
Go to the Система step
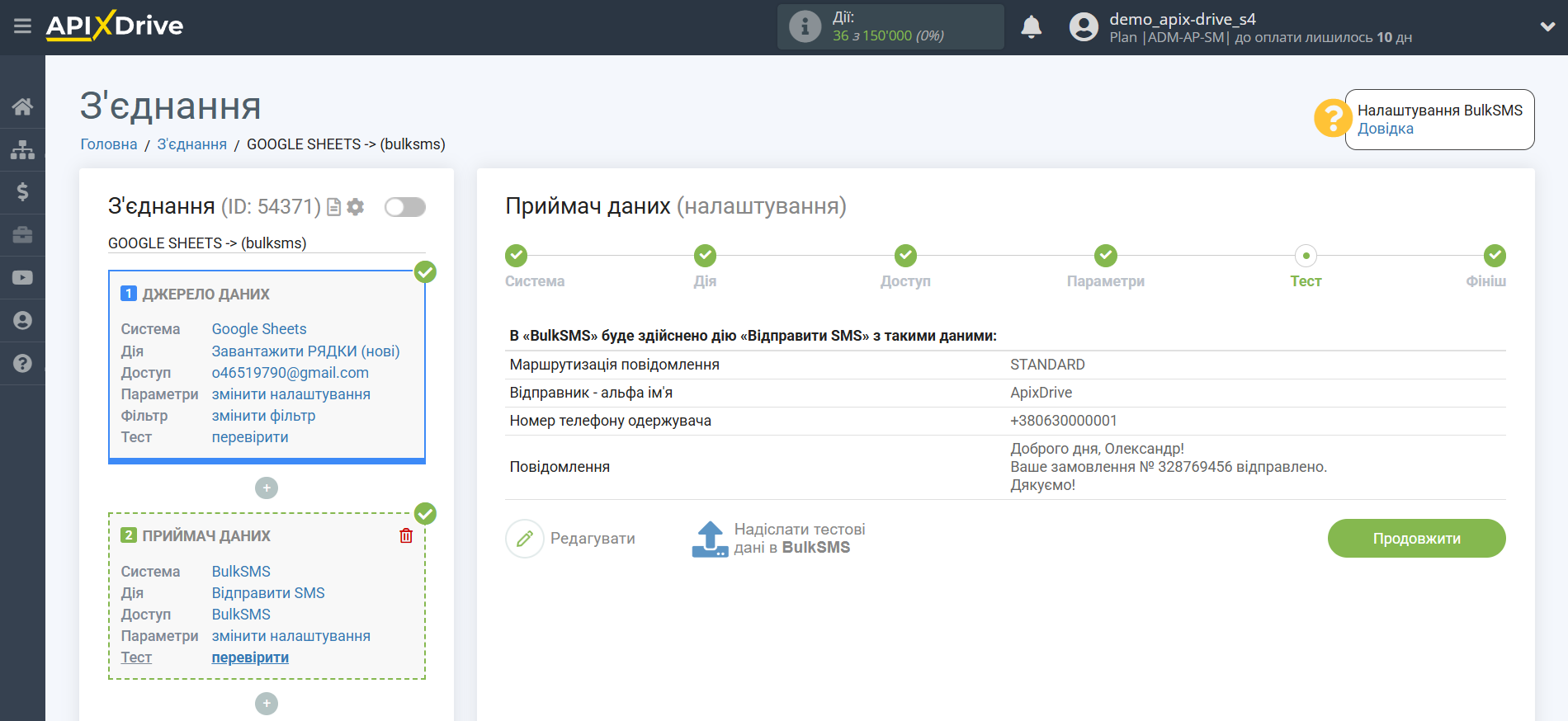click(517, 256)
